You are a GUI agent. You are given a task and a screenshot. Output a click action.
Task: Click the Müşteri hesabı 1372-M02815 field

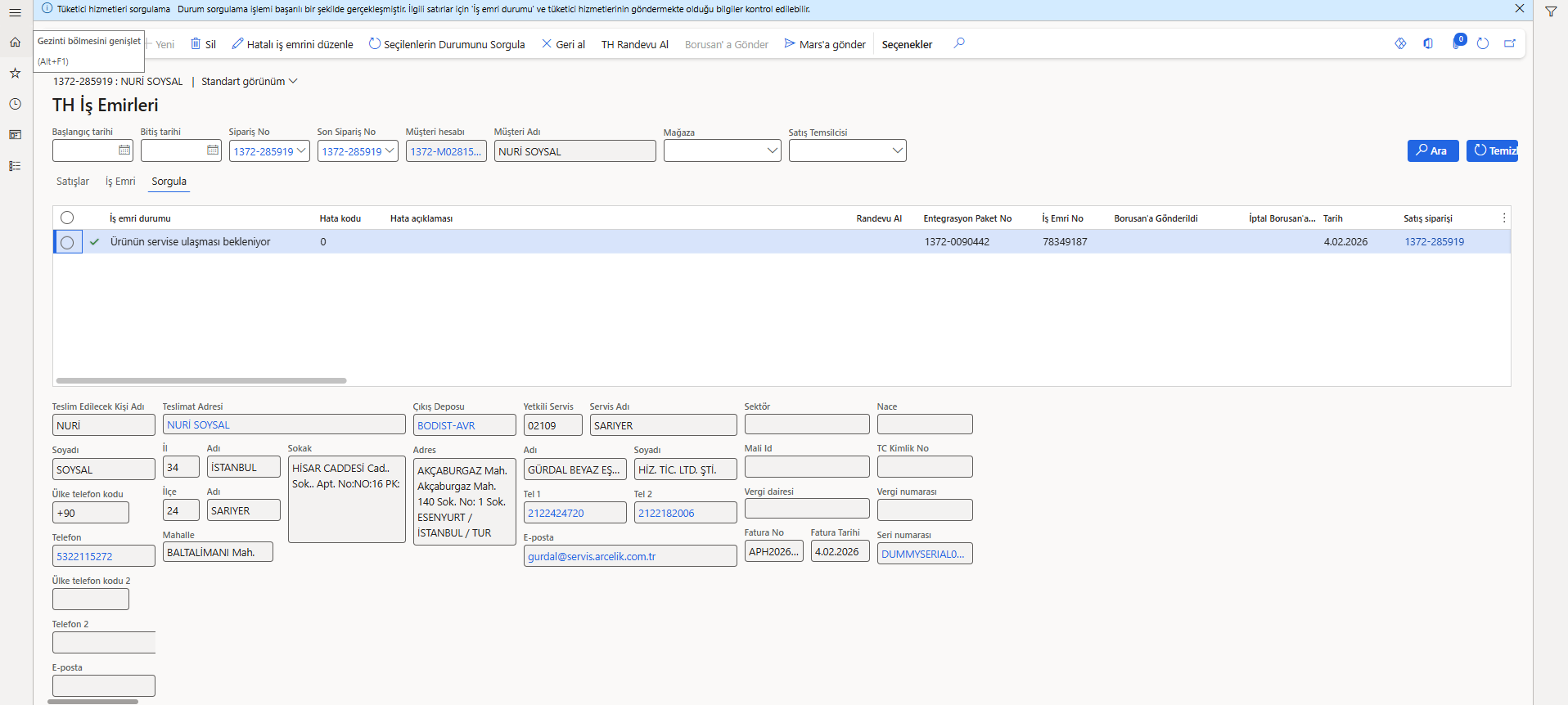446,151
